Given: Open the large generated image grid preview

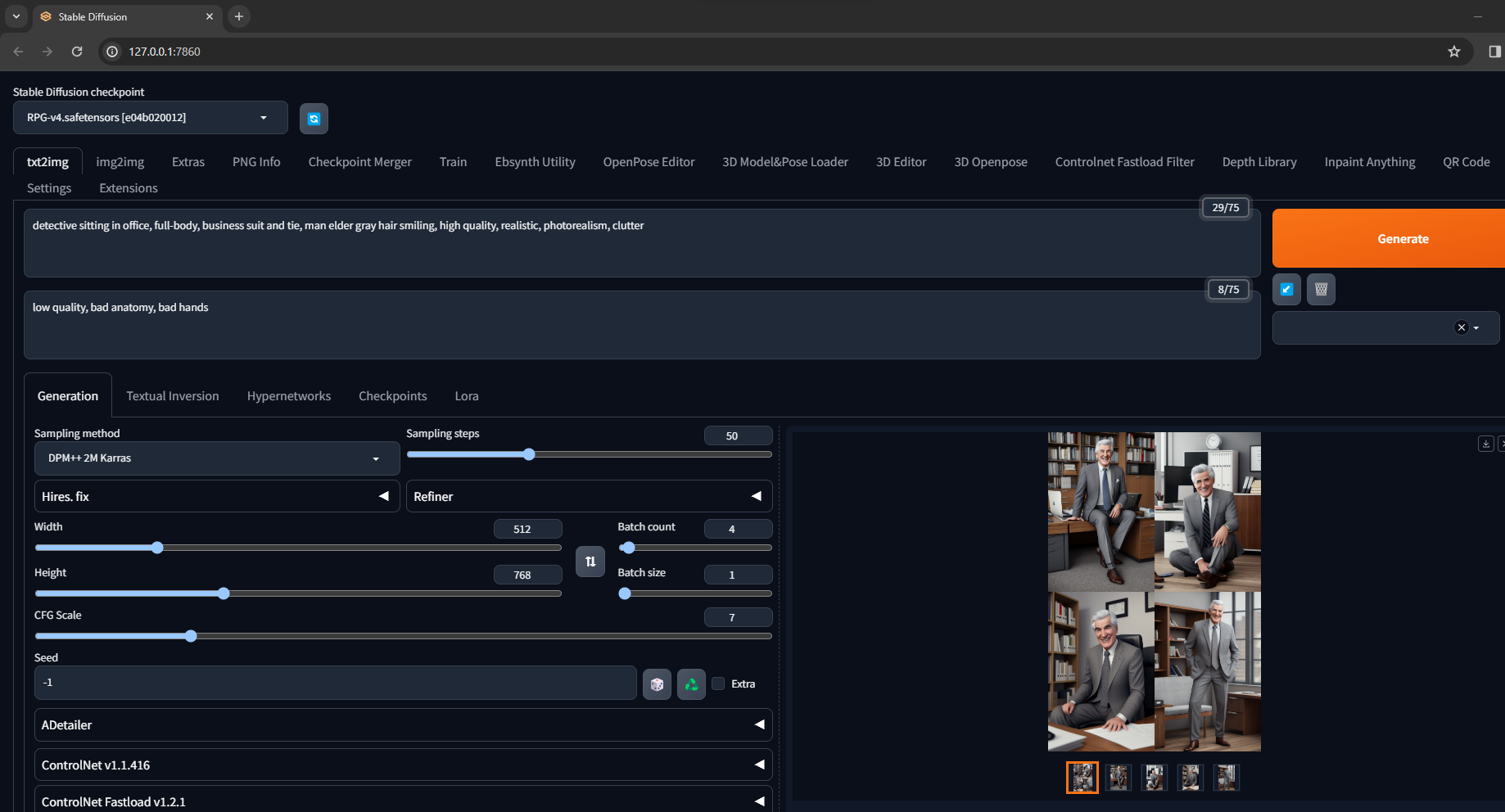Looking at the screenshot, I should (1155, 592).
